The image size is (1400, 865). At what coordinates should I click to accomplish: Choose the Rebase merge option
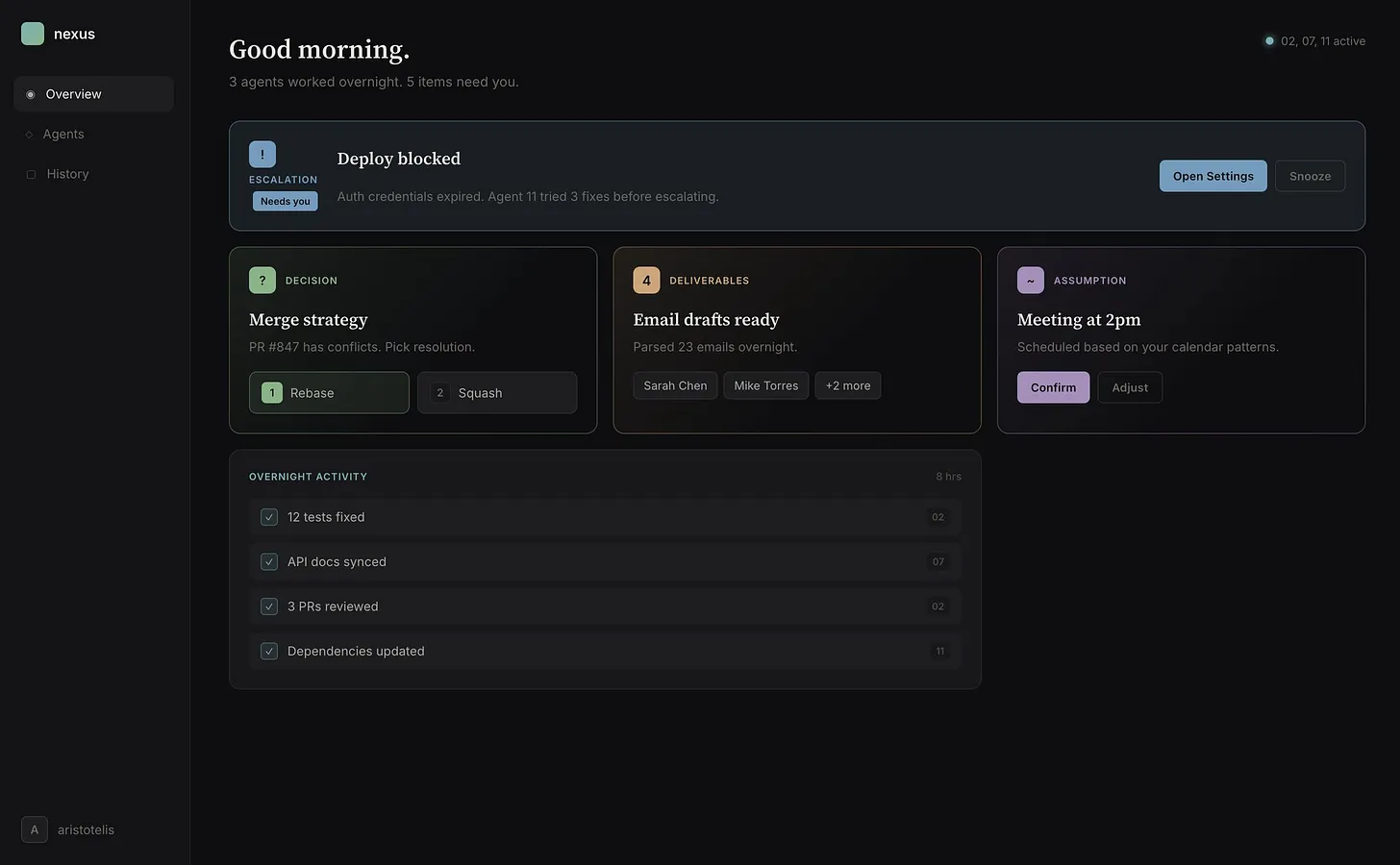point(329,393)
